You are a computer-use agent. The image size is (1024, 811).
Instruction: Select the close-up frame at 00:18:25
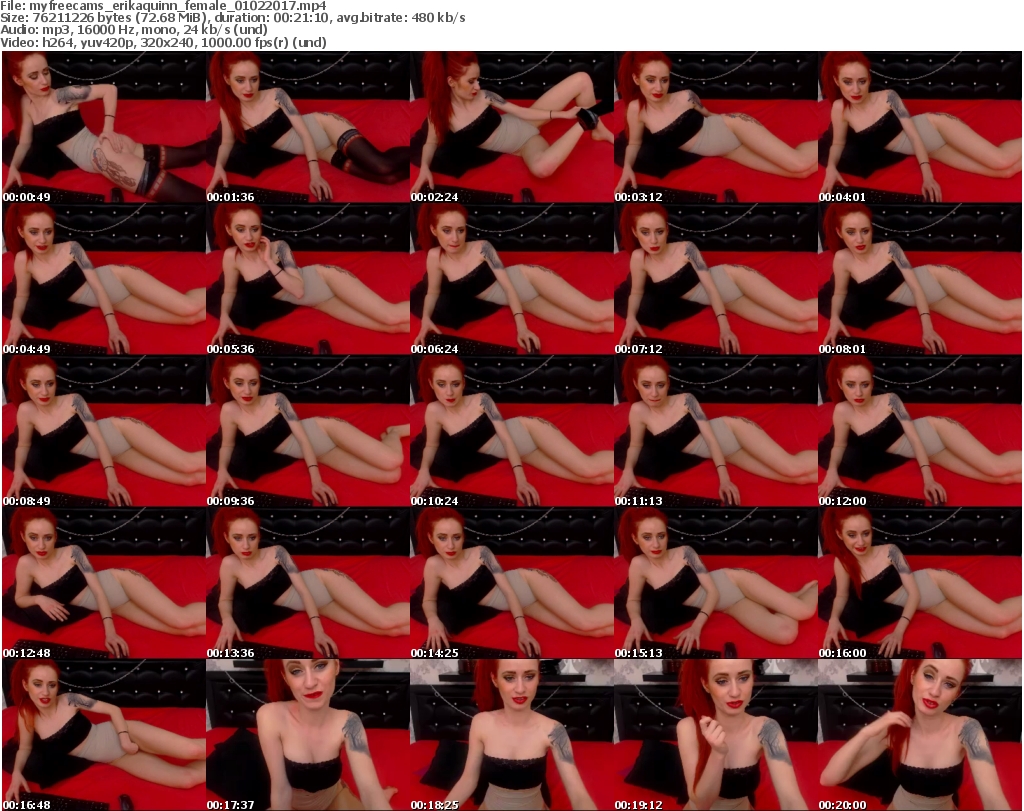[511, 735]
